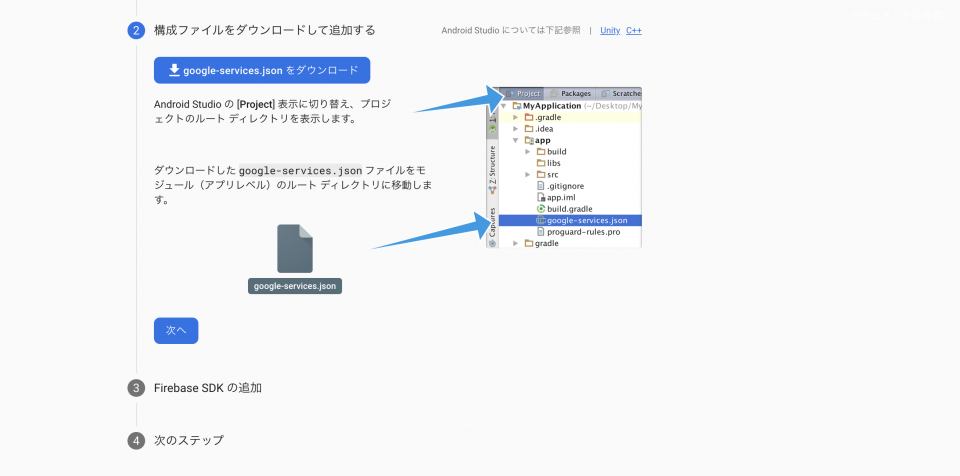Continue with the 次へ button
The image size is (960, 476).
coord(176,330)
